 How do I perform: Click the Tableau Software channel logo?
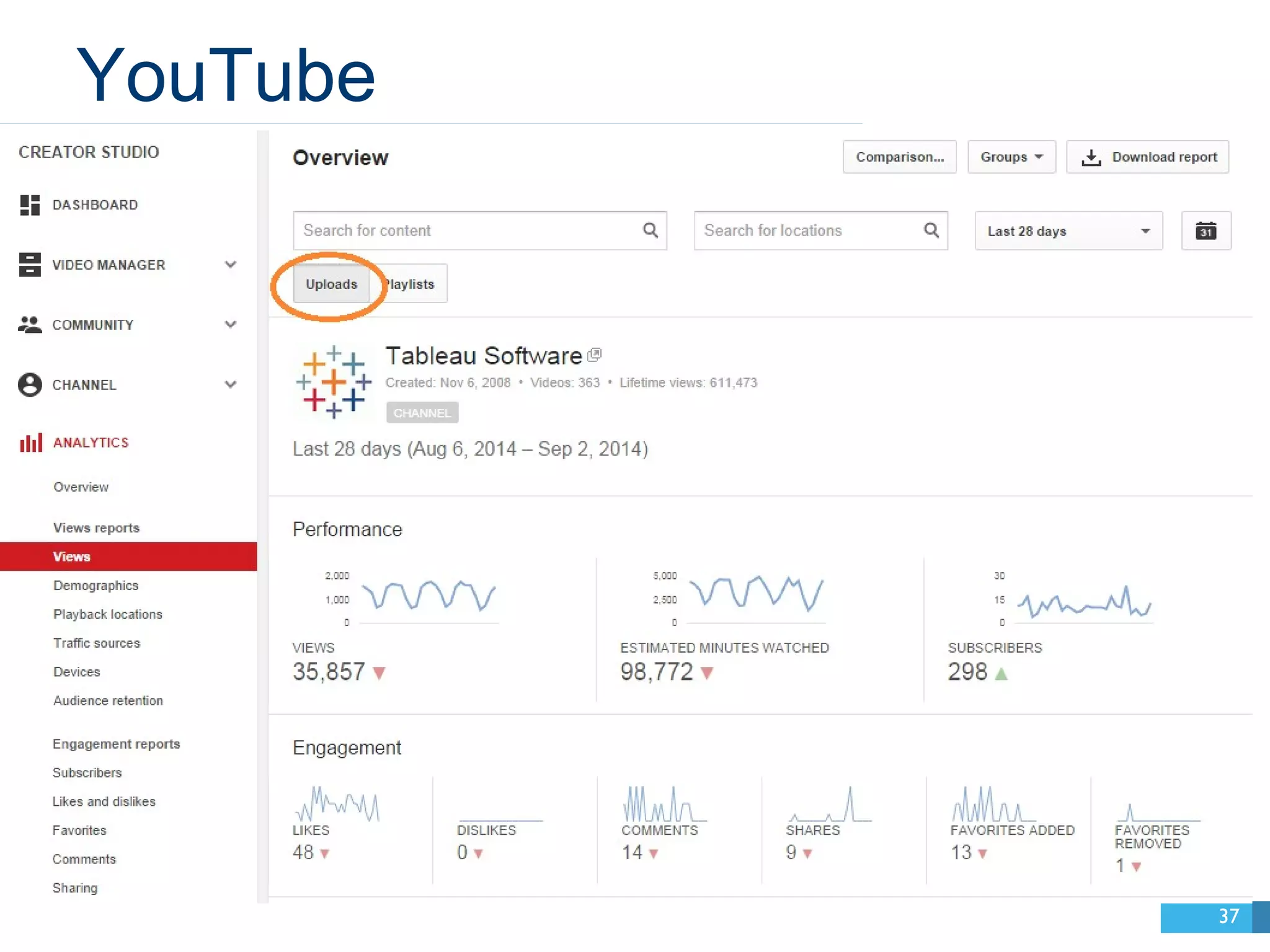pos(334,382)
